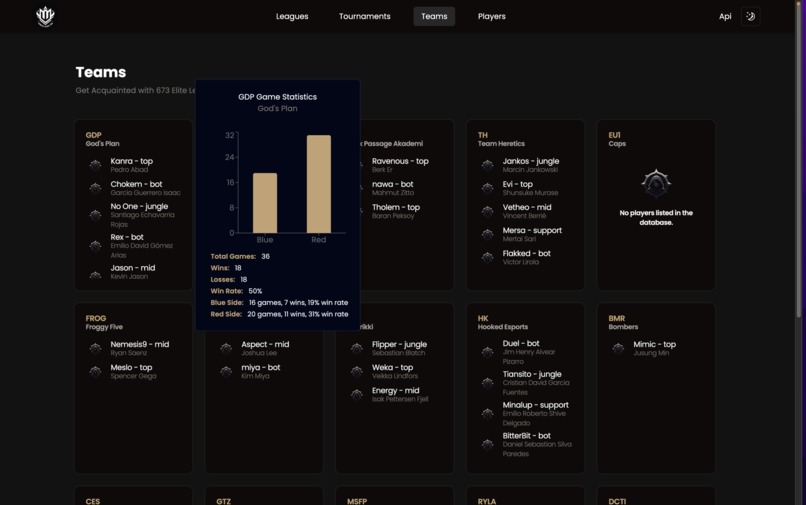Image resolution: width=806 pixels, height=505 pixels.
Task: Click the GDP Game Statistics title
Action: tap(278, 97)
